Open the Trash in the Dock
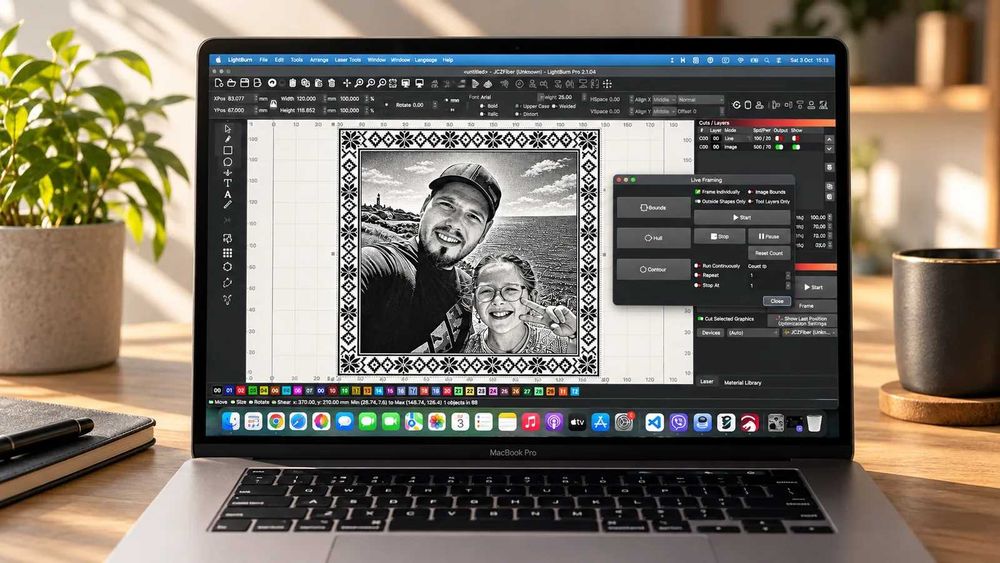This screenshot has width=1000, height=563. pos(814,423)
